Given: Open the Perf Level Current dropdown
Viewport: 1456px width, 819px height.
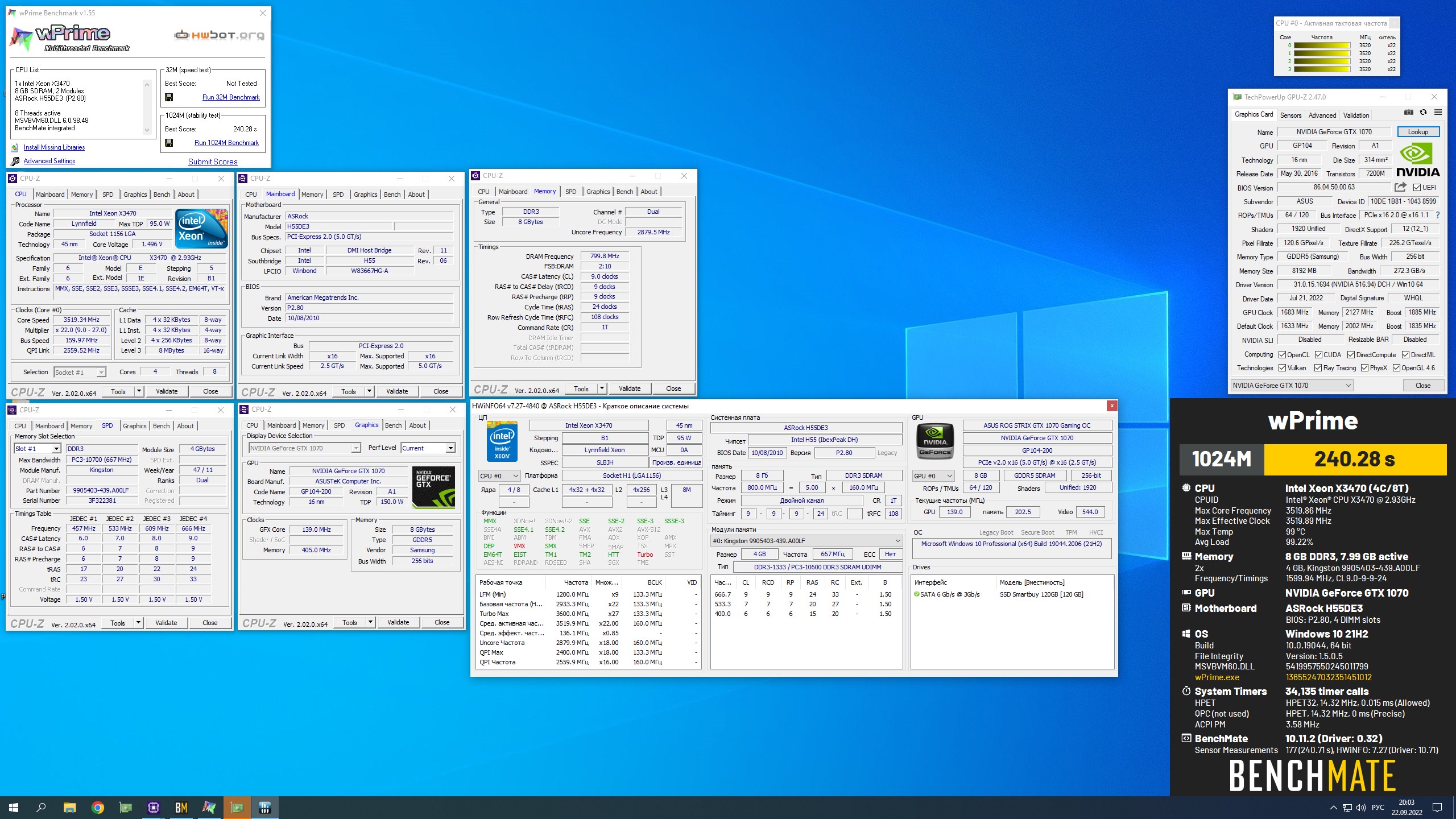Looking at the screenshot, I should (x=428, y=448).
